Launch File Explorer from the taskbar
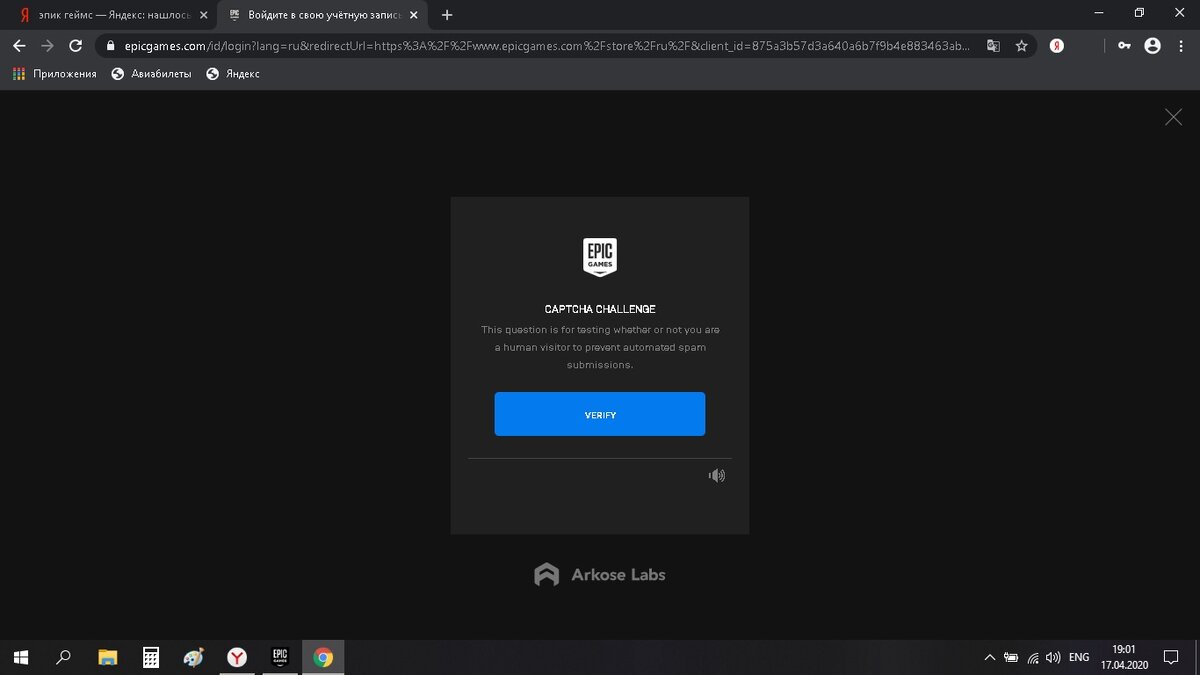 point(108,657)
